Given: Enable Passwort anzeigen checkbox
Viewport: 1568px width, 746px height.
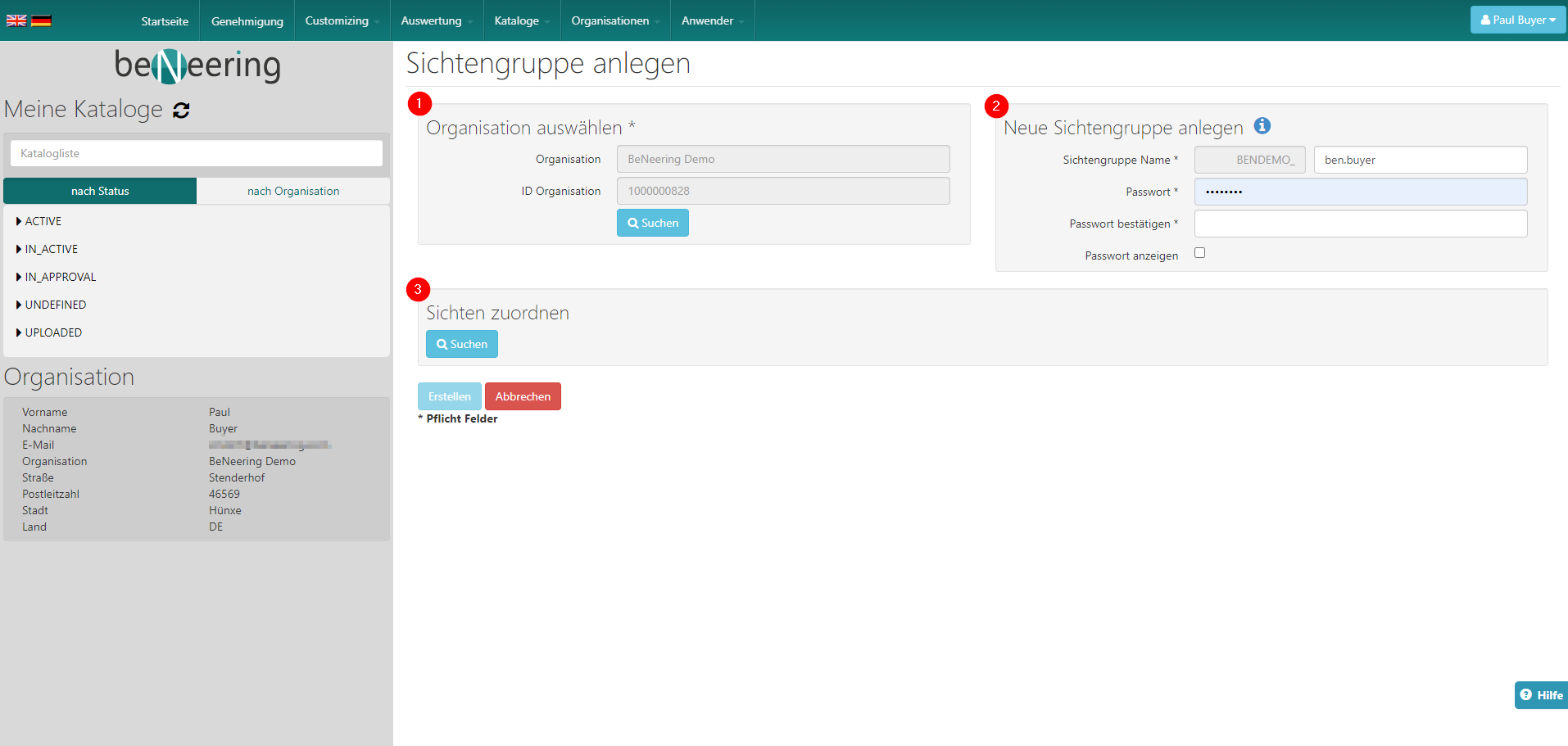Looking at the screenshot, I should (1199, 253).
